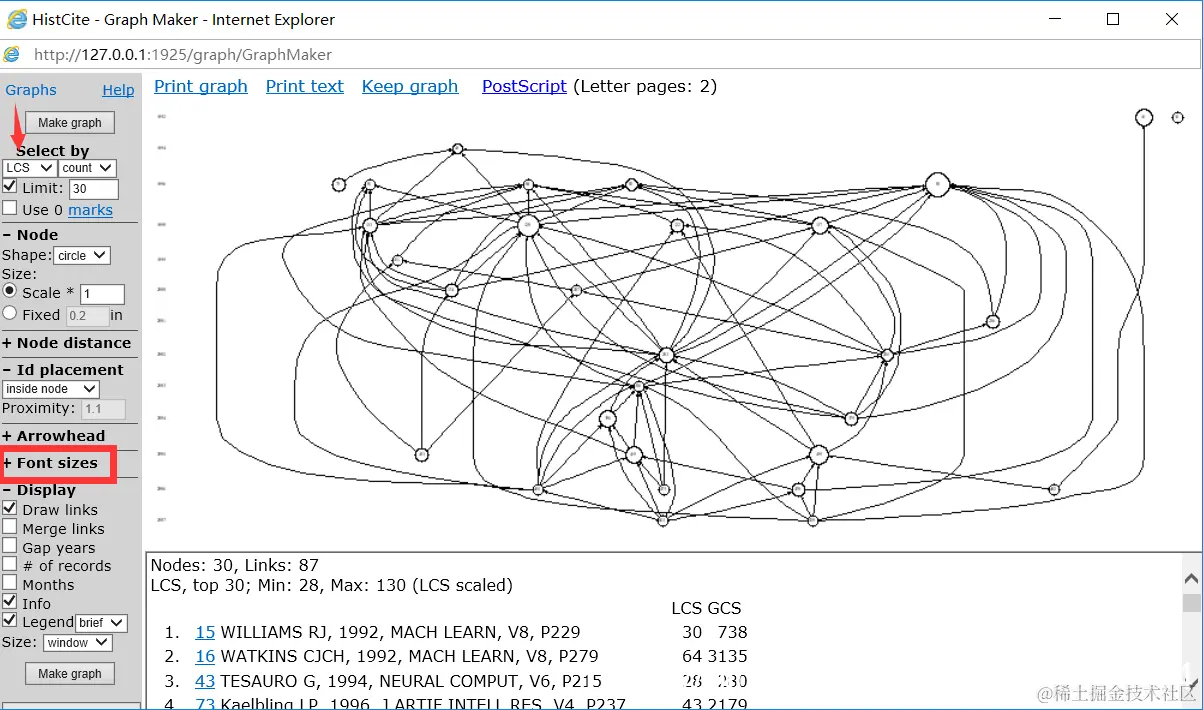Image resolution: width=1203 pixels, height=710 pixels.
Task: Click the Keep graph link
Action: click(410, 86)
